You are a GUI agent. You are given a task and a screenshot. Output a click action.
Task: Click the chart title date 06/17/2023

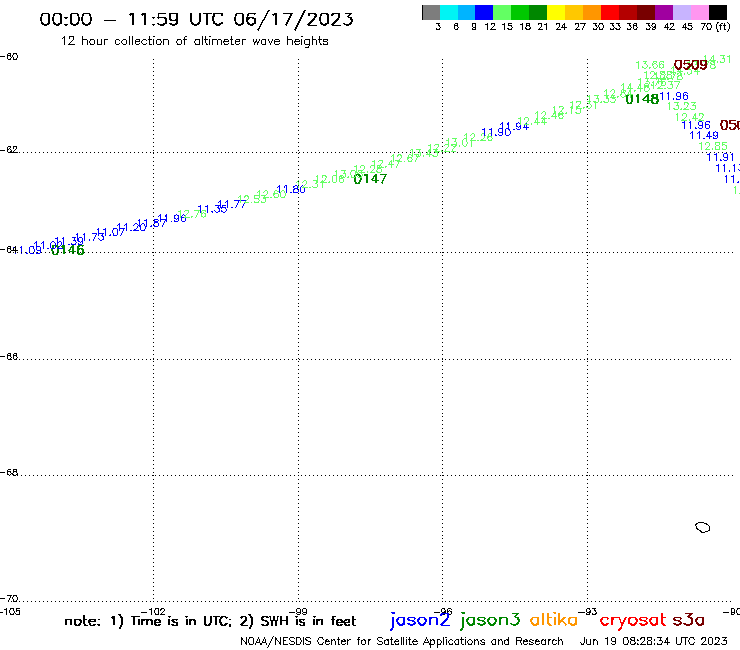[293, 19]
